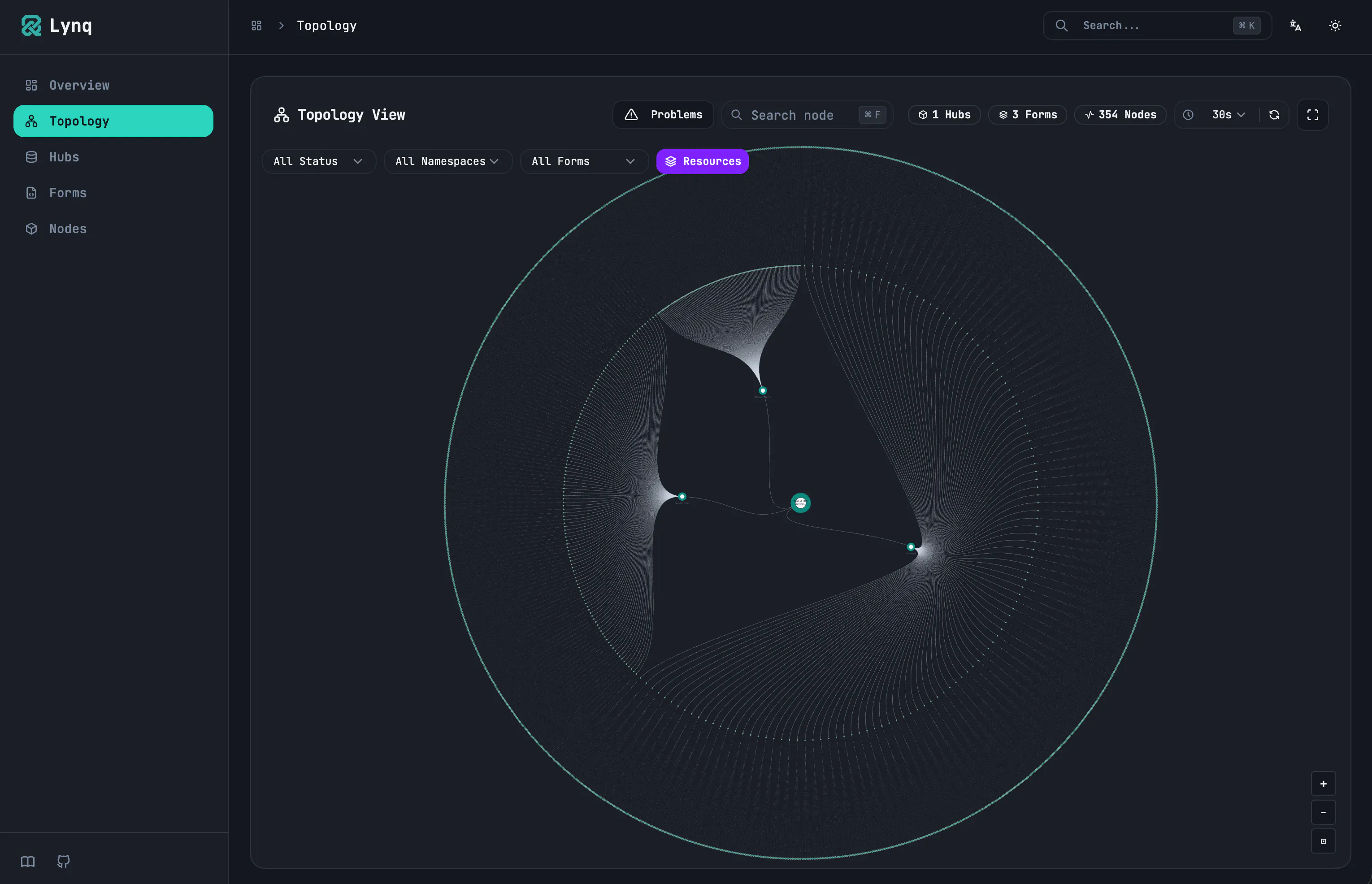The height and width of the screenshot is (884, 1372).
Task: Toggle the light/dark theme sun icon
Action: (1335, 25)
